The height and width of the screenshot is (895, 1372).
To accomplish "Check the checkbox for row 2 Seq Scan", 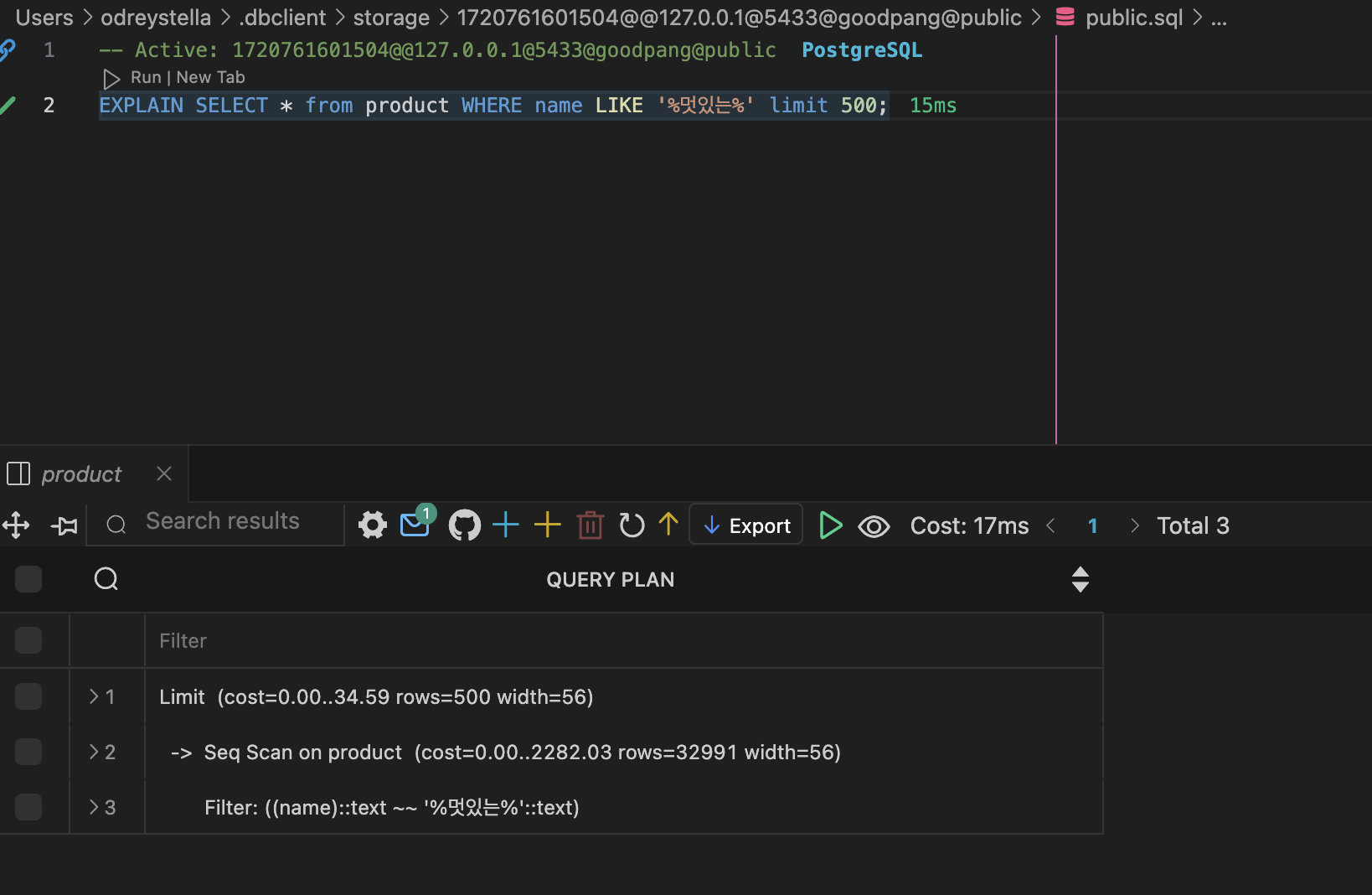I will tap(28, 752).
